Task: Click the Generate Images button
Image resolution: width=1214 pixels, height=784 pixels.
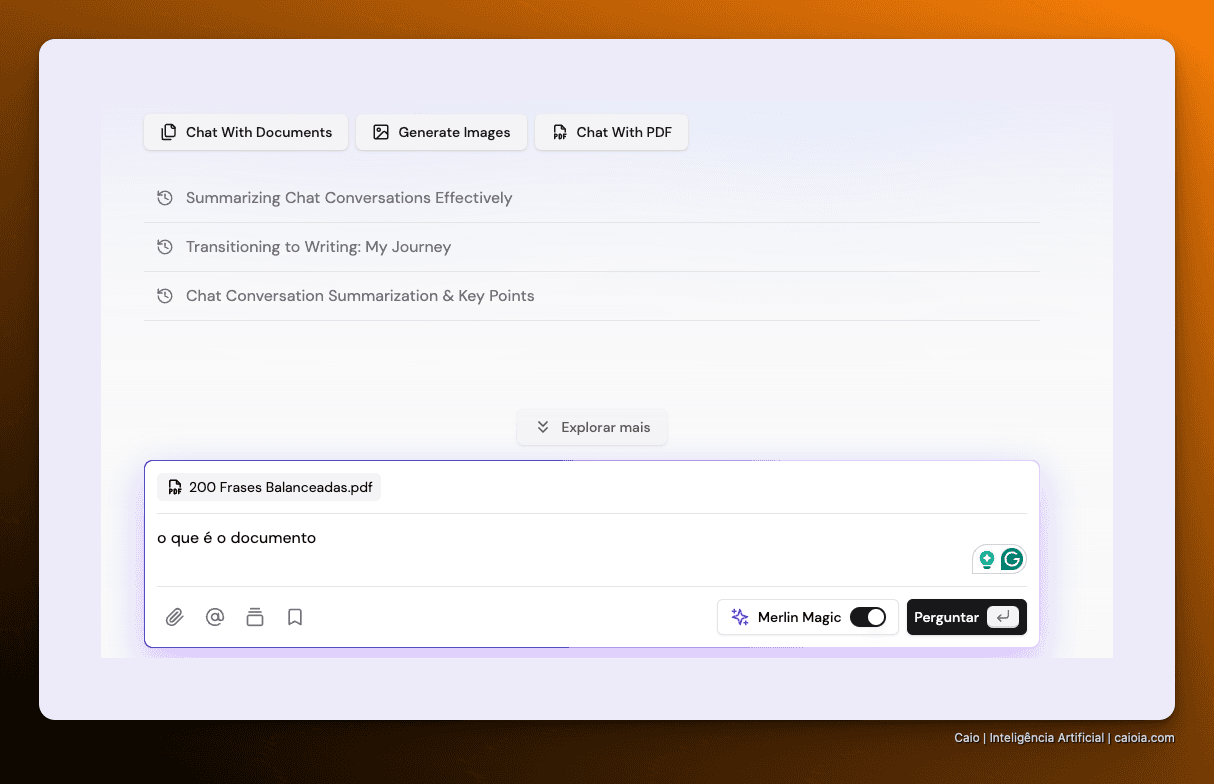Action: (441, 132)
